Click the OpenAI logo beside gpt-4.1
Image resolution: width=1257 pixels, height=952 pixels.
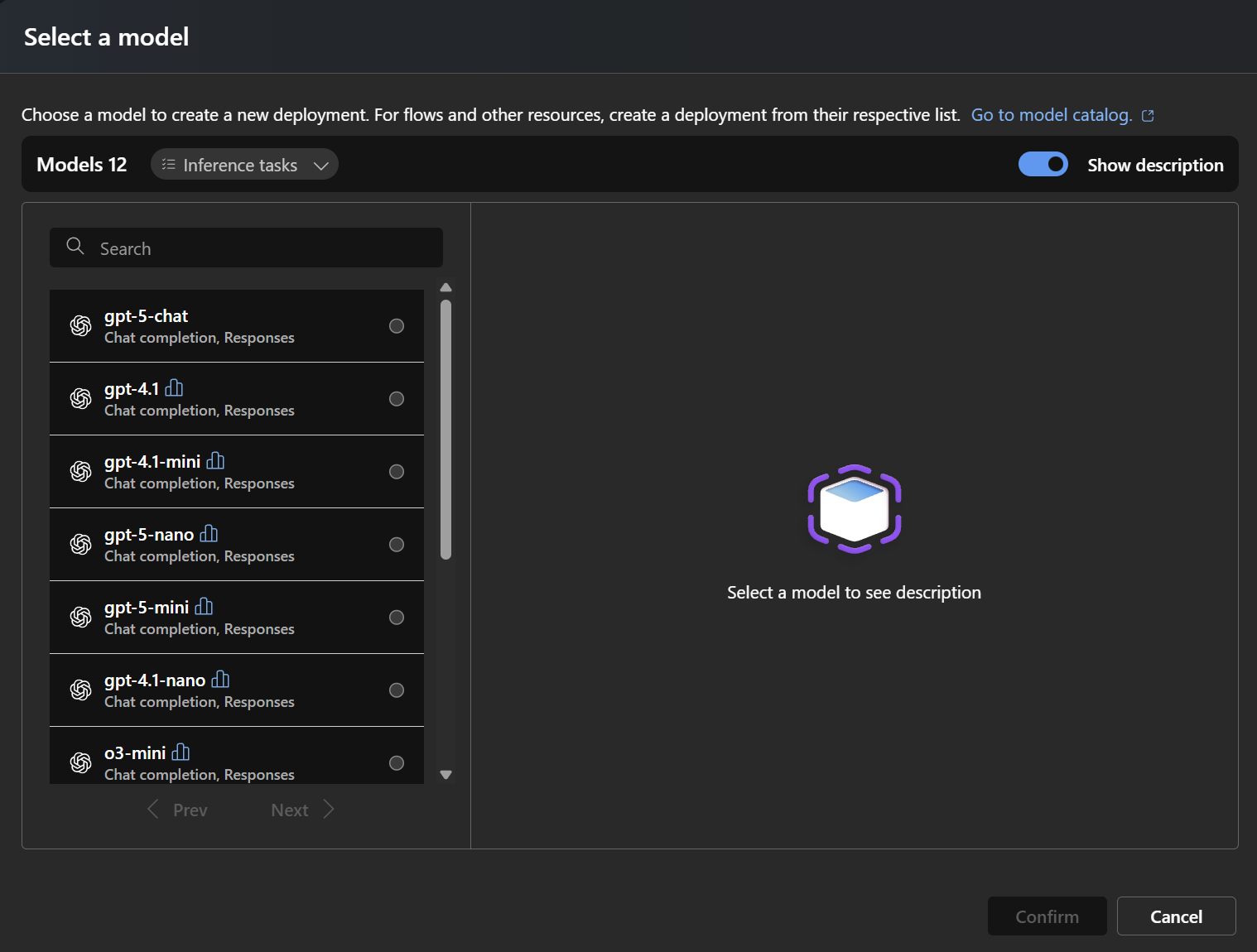point(80,399)
